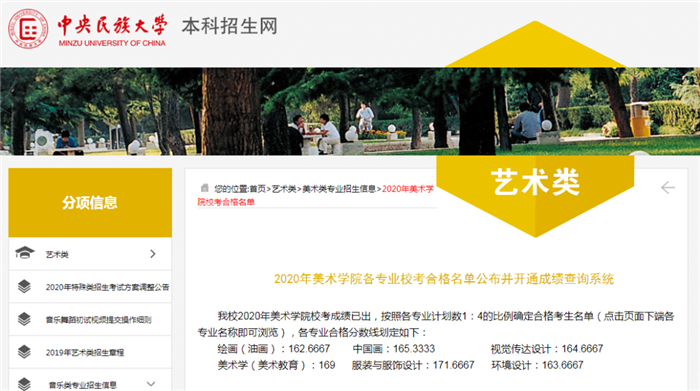Click the 分项信息 sidebar header
The height and width of the screenshot is (391, 700).
(x=90, y=203)
